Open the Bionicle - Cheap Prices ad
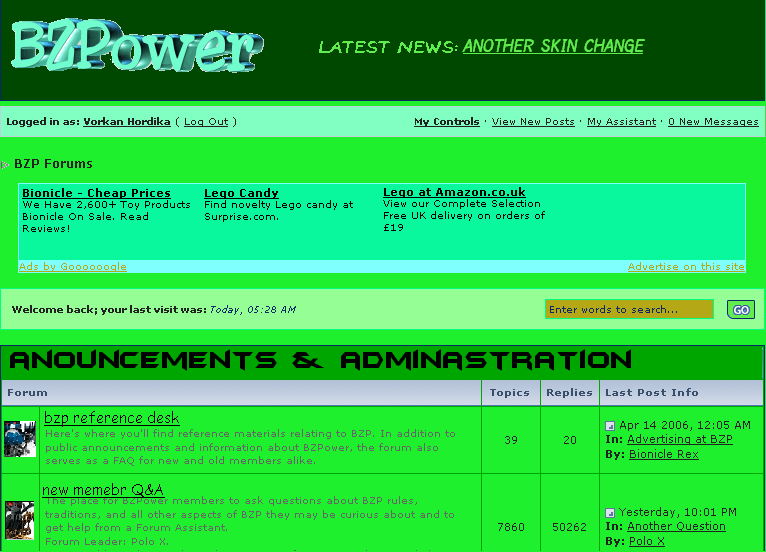This screenshot has height=552, width=766. coord(96,193)
